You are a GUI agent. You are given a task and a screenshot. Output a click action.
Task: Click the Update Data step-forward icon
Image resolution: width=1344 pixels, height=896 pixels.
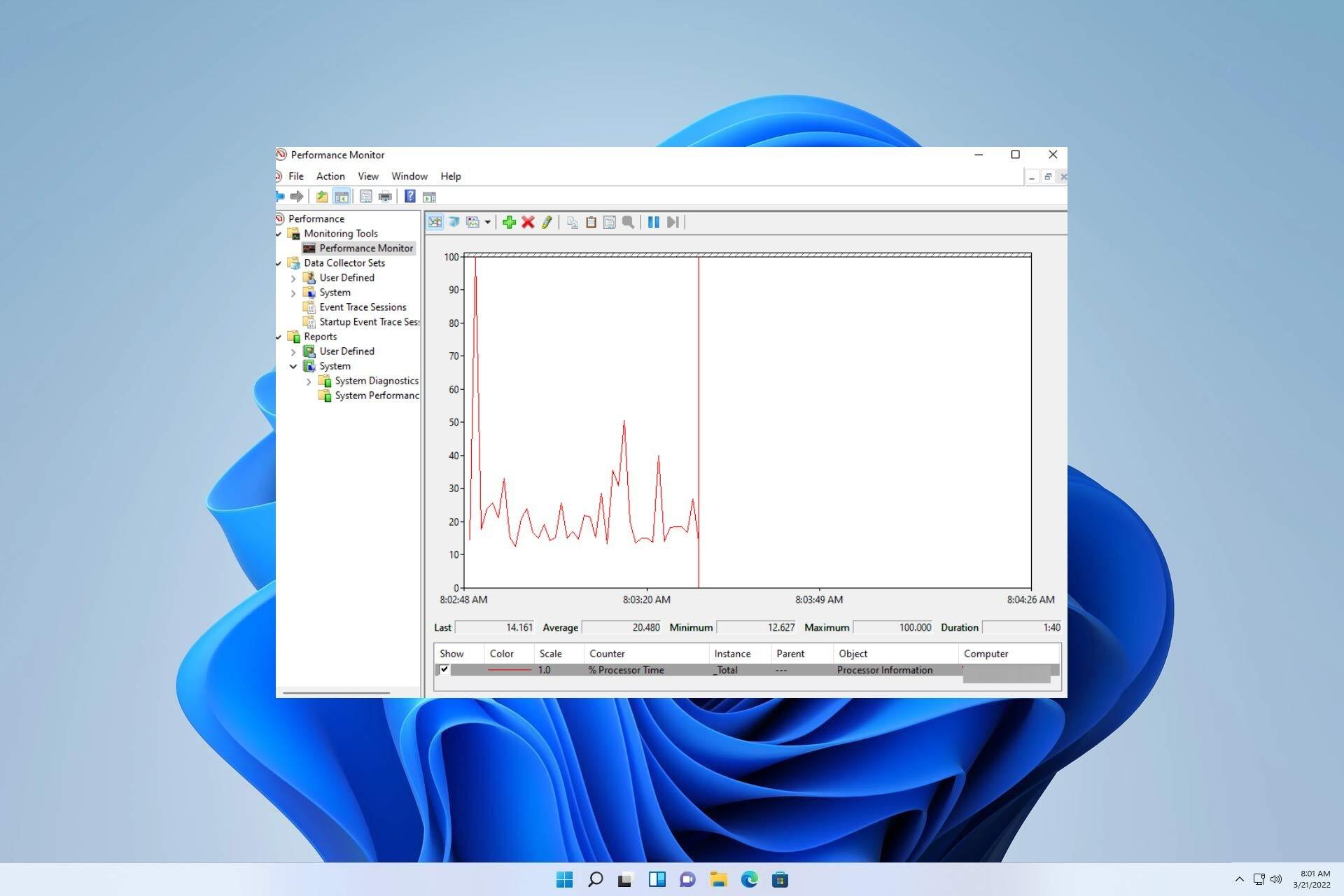tap(673, 222)
